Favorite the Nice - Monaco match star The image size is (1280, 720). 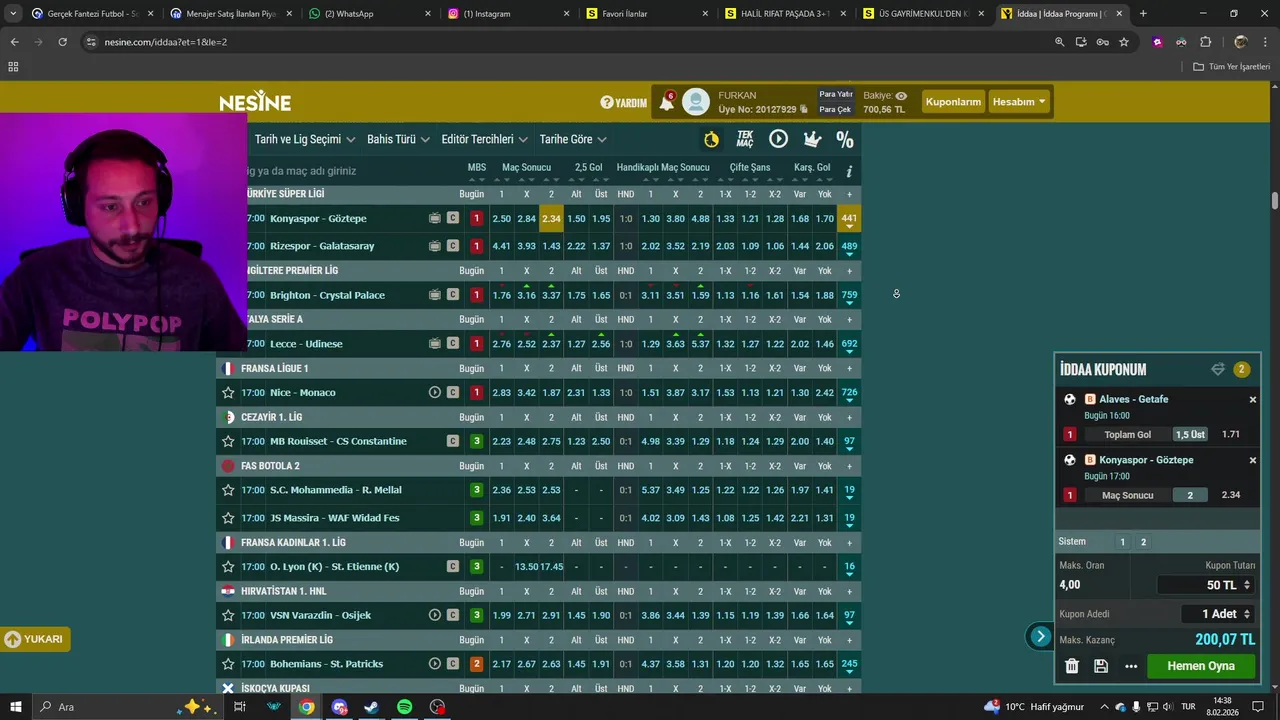point(228,392)
